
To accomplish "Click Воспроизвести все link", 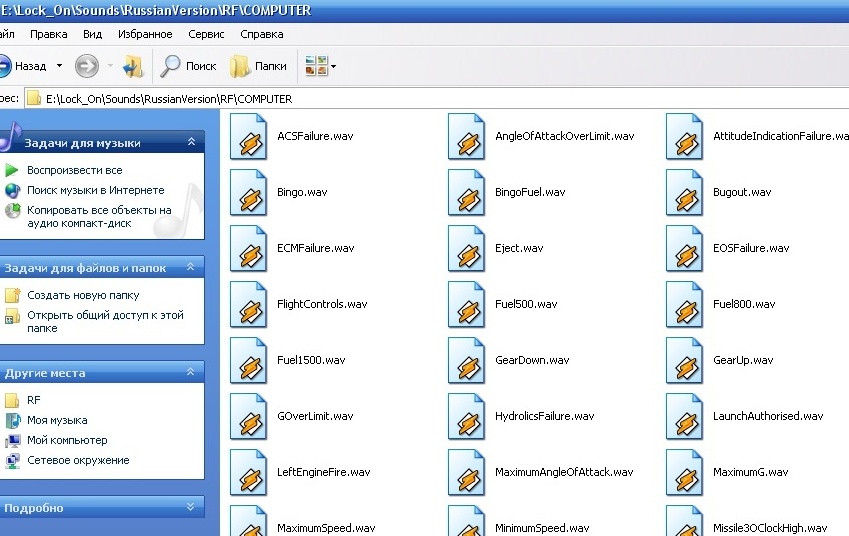I will pos(75,170).
